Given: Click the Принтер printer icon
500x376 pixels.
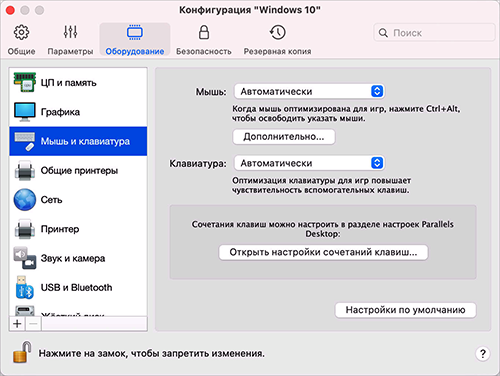Looking at the screenshot, I should click(25, 229).
